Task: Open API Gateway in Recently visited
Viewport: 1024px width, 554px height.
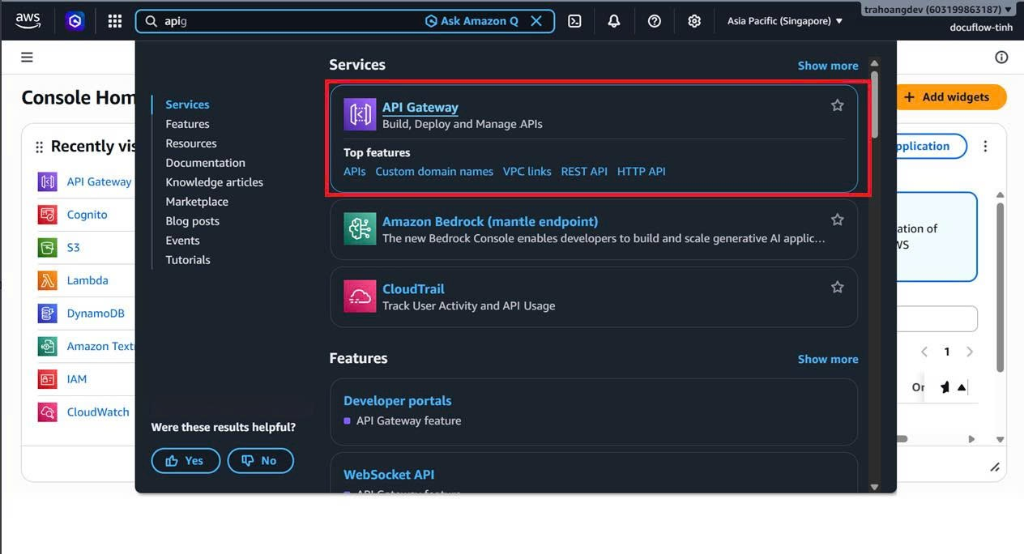Action: pyautogui.click(x=99, y=182)
